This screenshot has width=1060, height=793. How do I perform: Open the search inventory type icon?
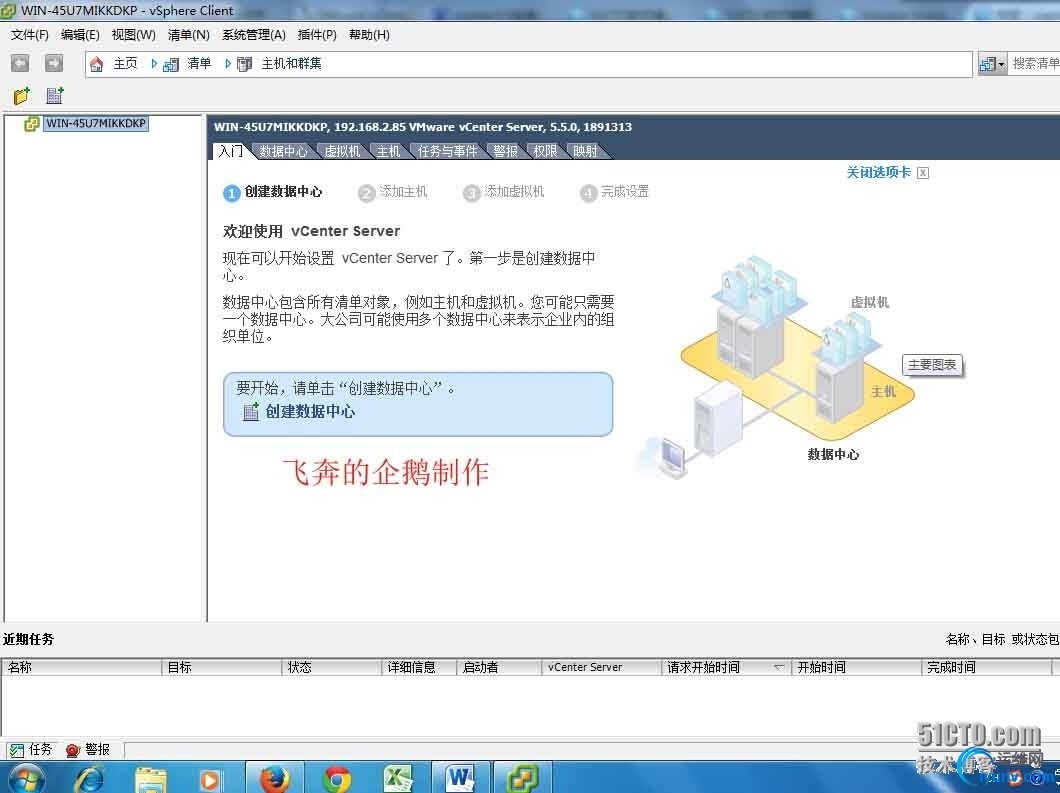[988, 64]
